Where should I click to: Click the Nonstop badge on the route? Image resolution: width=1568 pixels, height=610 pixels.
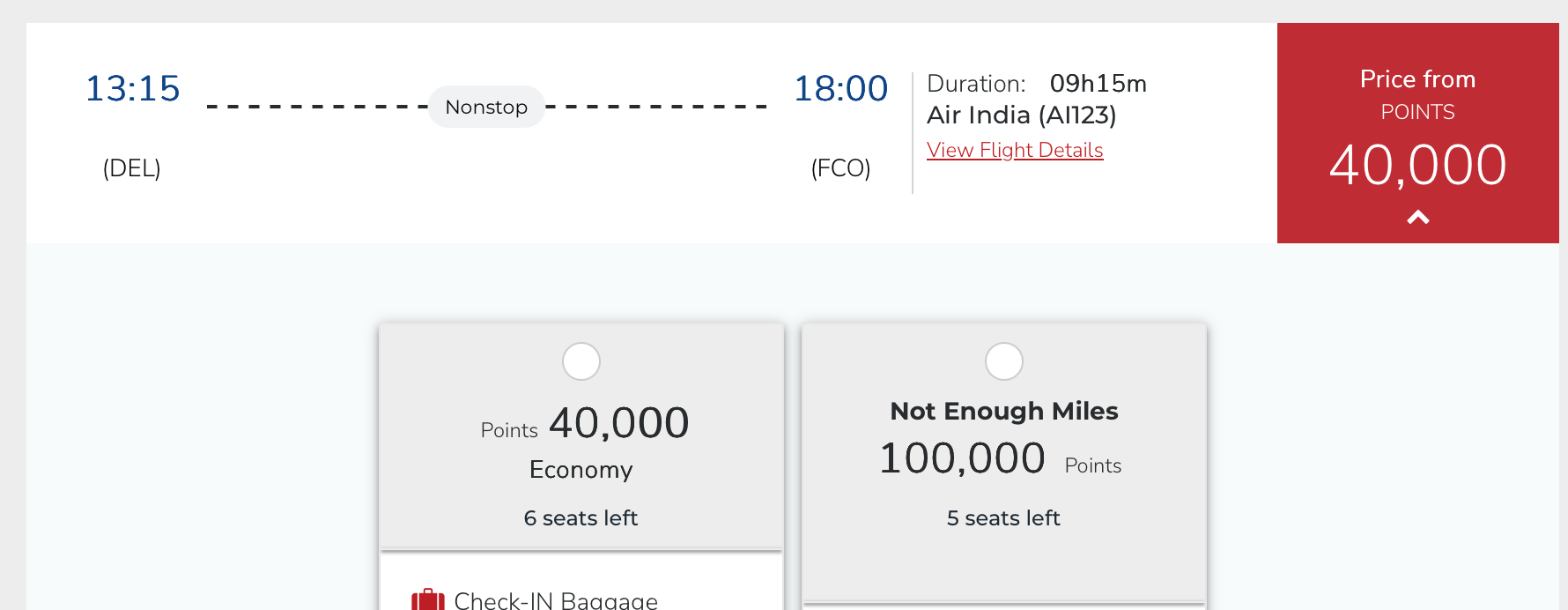[x=486, y=107]
